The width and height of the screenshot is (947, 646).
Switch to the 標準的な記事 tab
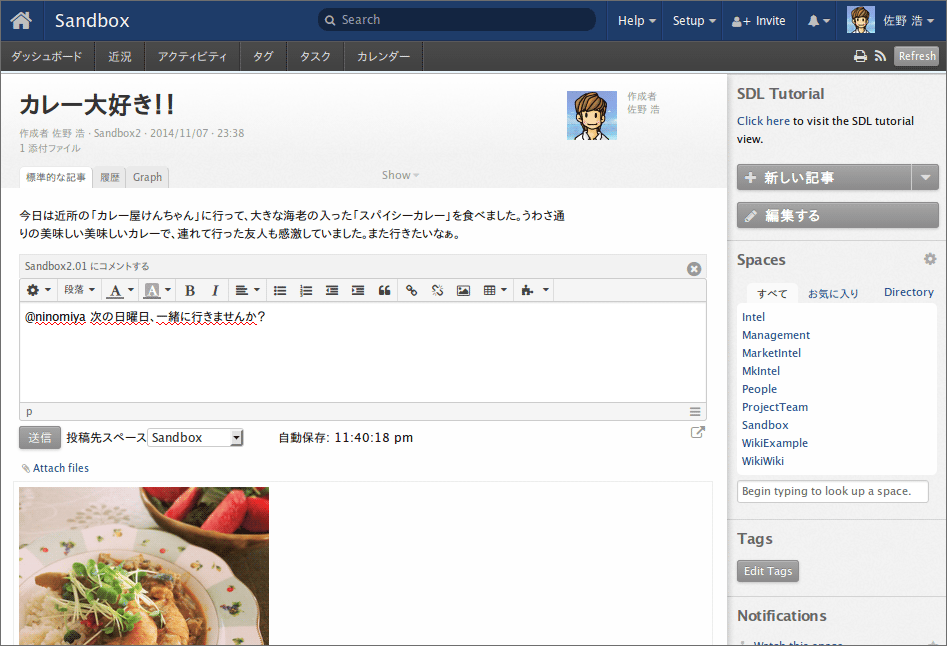[x=56, y=177]
